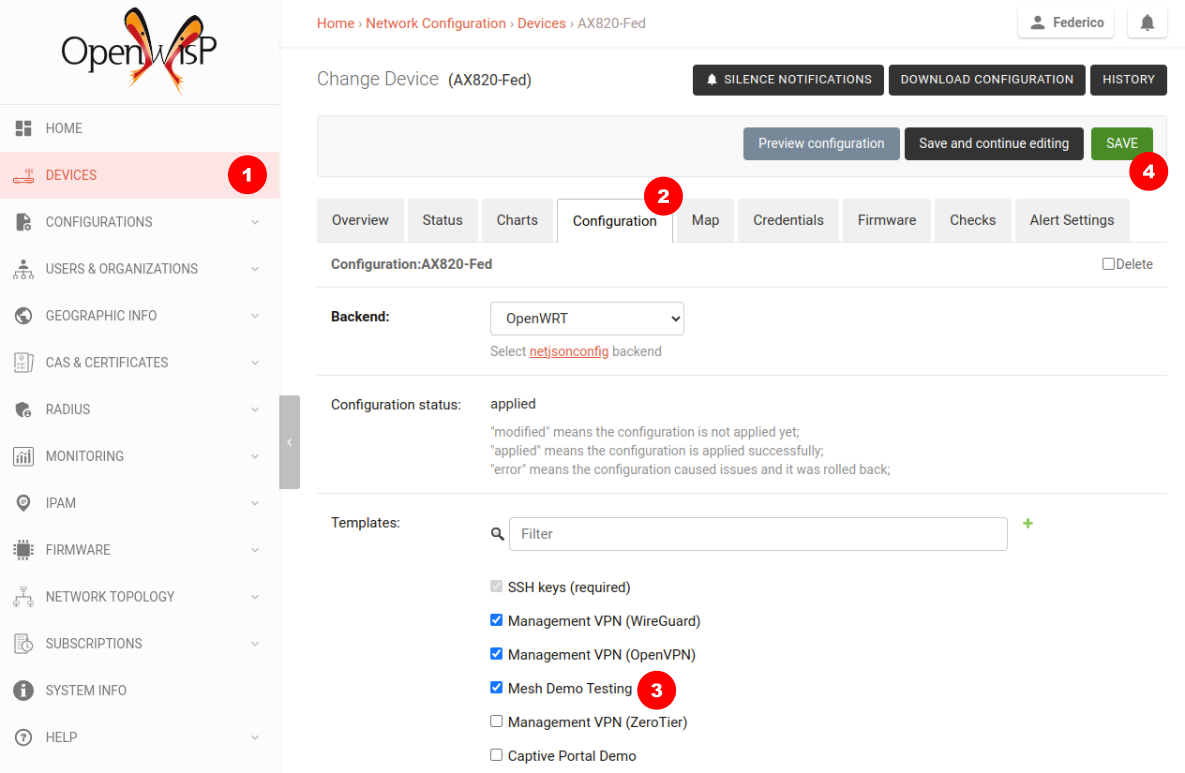This screenshot has height=773, width=1185.
Task: Switch to the Charts tab
Action: 517,220
